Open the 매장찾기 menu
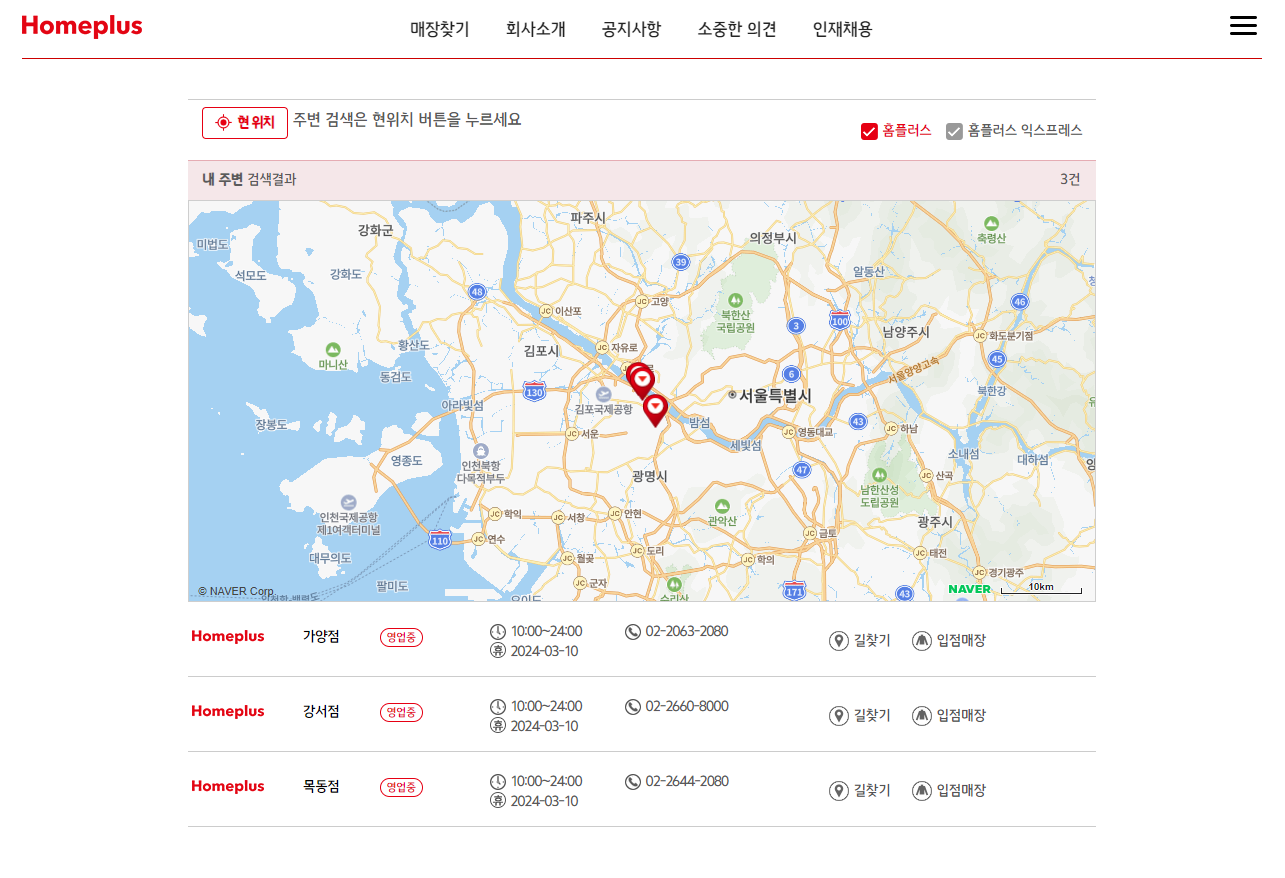This screenshot has width=1285, height=878. (x=440, y=29)
